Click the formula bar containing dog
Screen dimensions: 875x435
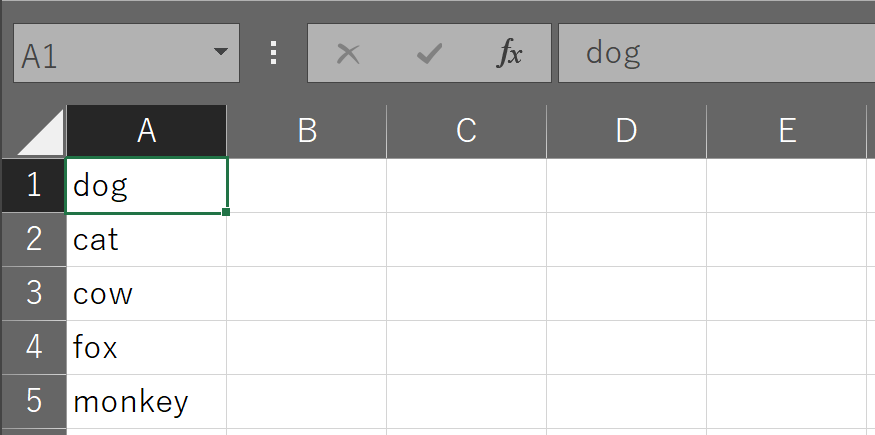pos(717,53)
